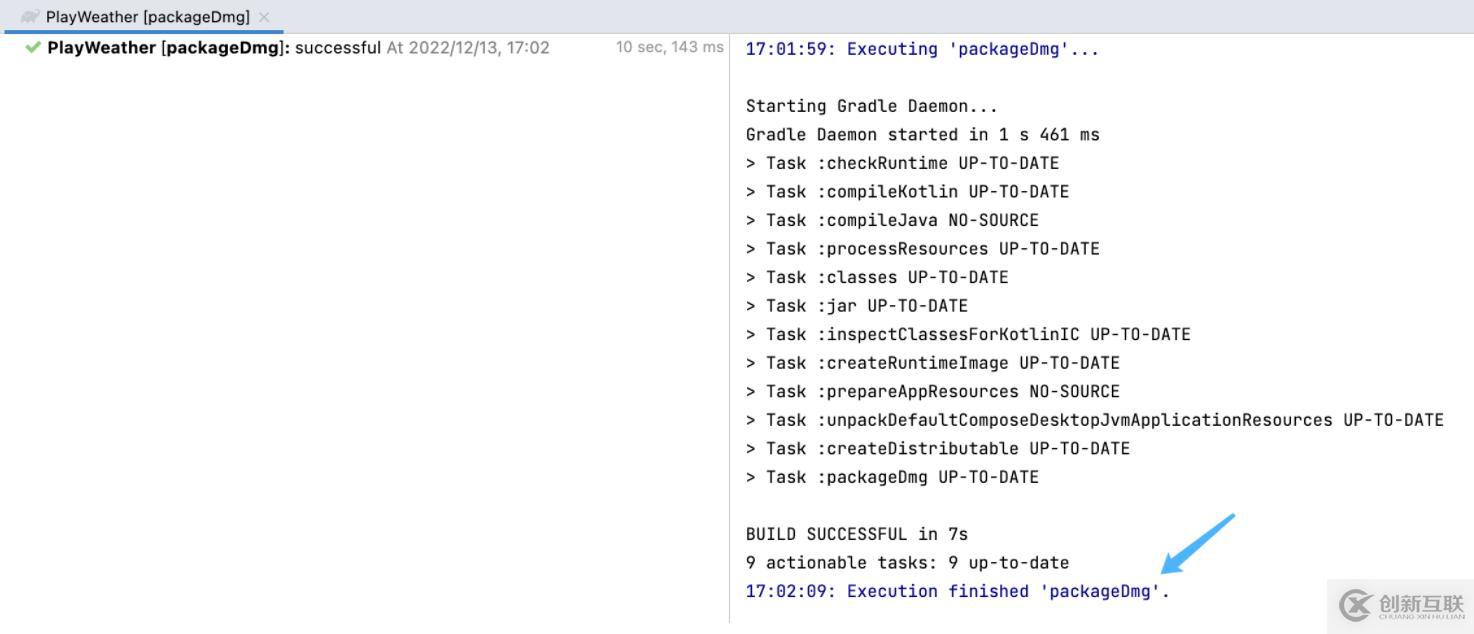
Task: Click the 9 actionable tasks summary line
Action: pos(907,563)
